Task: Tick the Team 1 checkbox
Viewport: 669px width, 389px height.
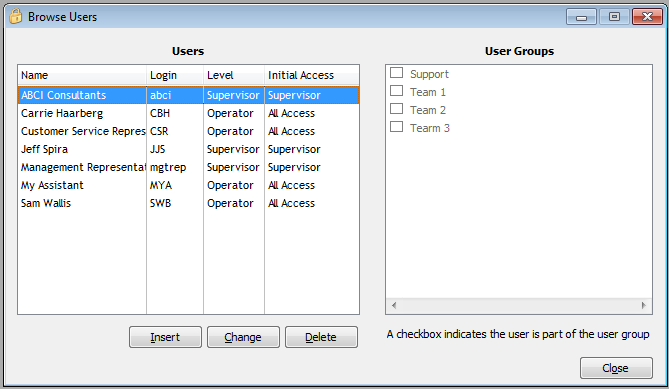Action: [396, 91]
